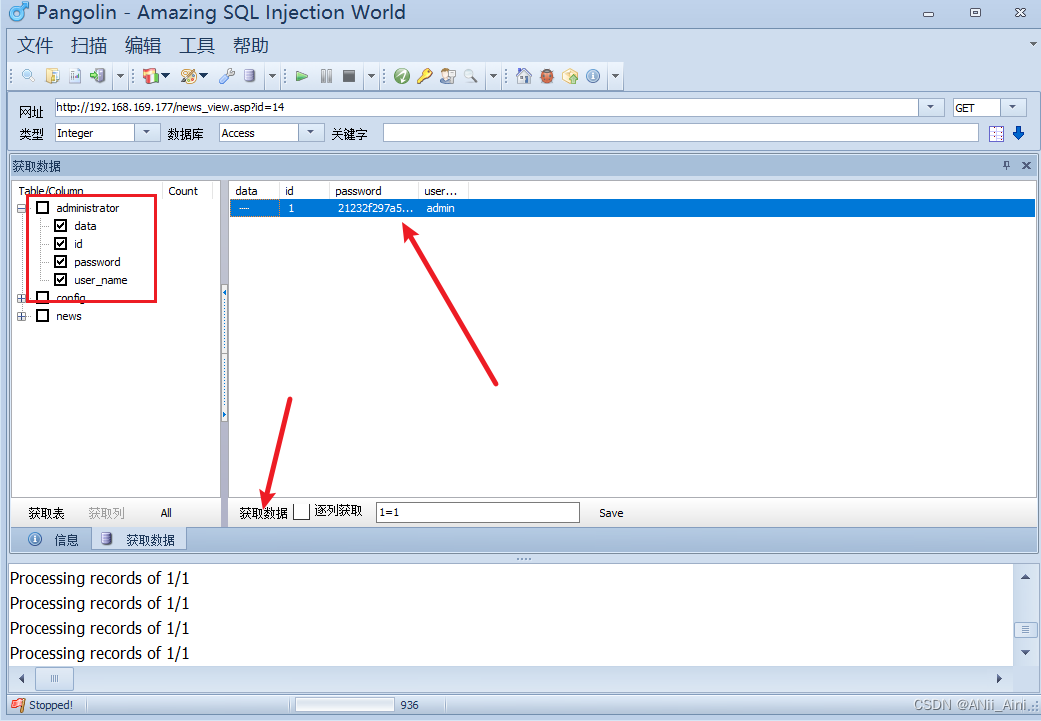The width and height of the screenshot is (1041, 721).
Task: Click the blue info about icon
Action: (x=593, y=76)
